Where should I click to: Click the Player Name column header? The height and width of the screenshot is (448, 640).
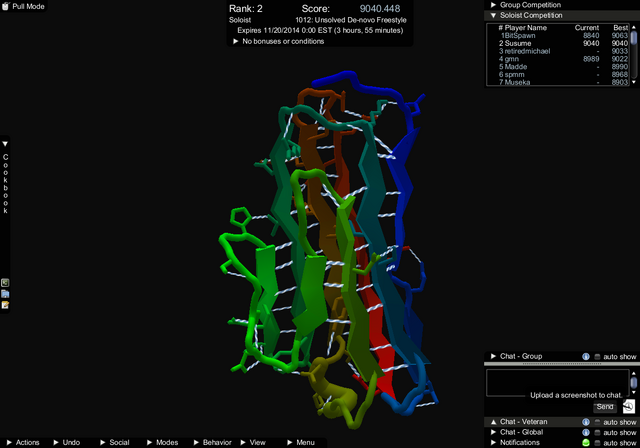526,28
